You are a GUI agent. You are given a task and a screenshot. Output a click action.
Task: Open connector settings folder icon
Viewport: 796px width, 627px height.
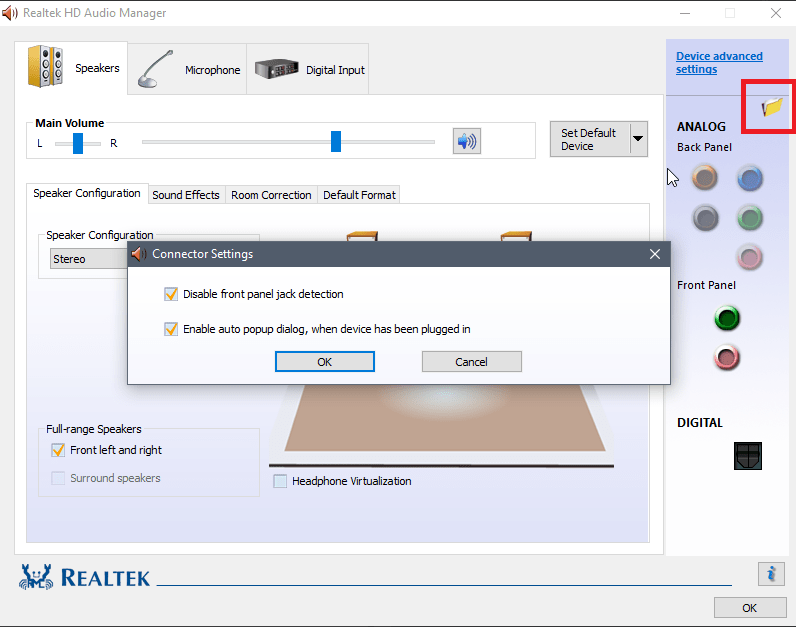772,107
